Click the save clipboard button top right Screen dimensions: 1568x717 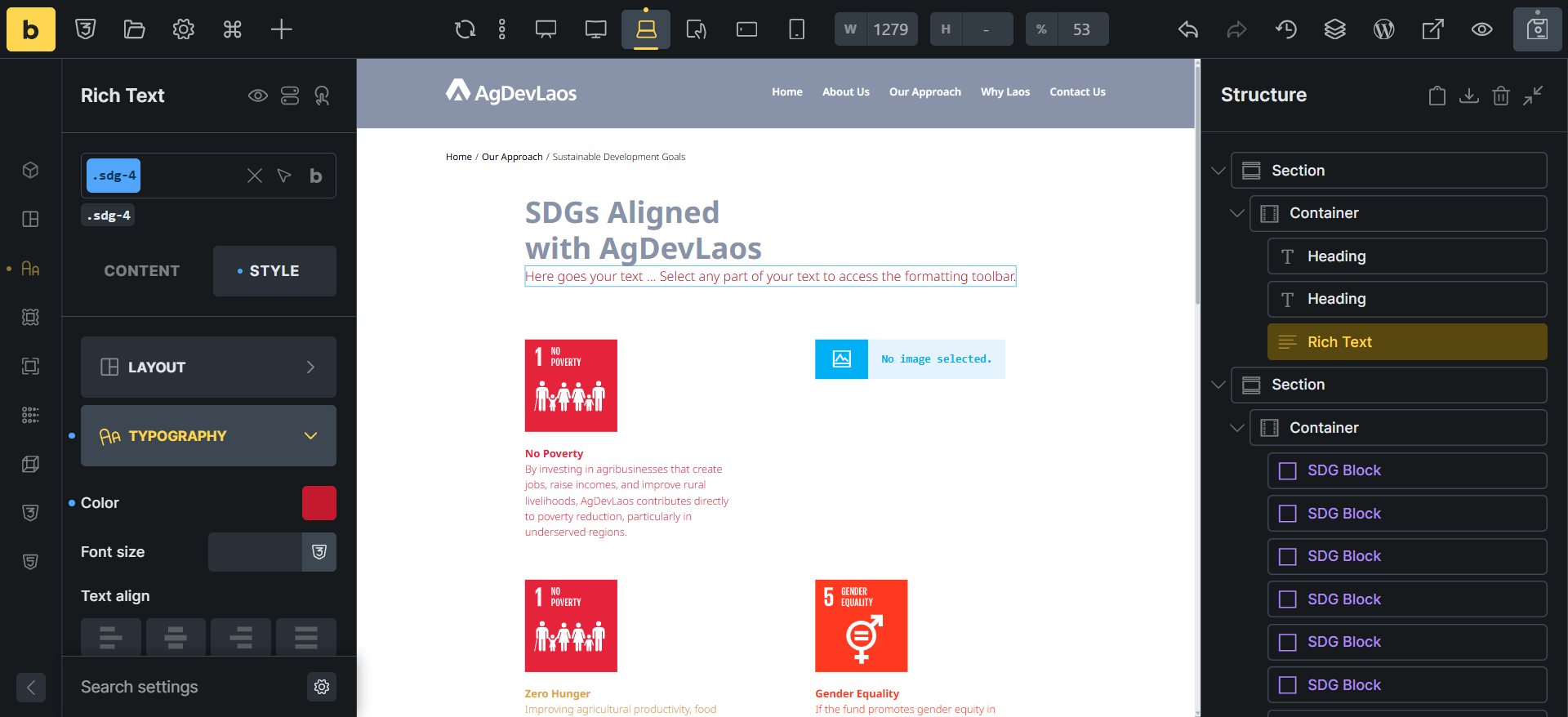click(1538, 29)
